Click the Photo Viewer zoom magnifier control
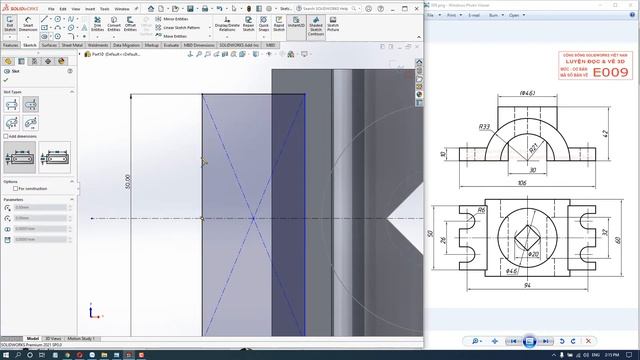Viewport: 640px width, 360px height. (x=476, y=341)
